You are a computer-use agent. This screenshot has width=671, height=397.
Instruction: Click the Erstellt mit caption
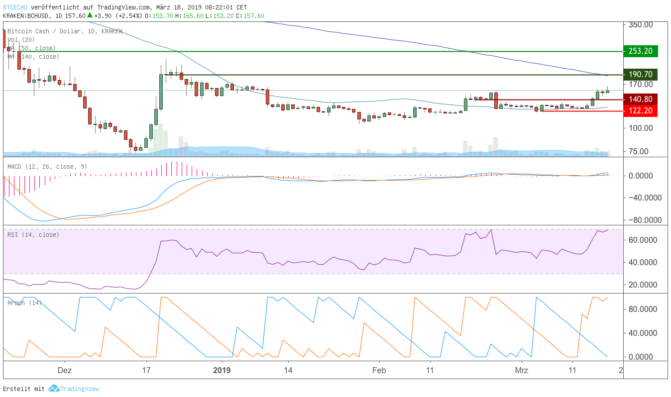(x=24, y=389)
